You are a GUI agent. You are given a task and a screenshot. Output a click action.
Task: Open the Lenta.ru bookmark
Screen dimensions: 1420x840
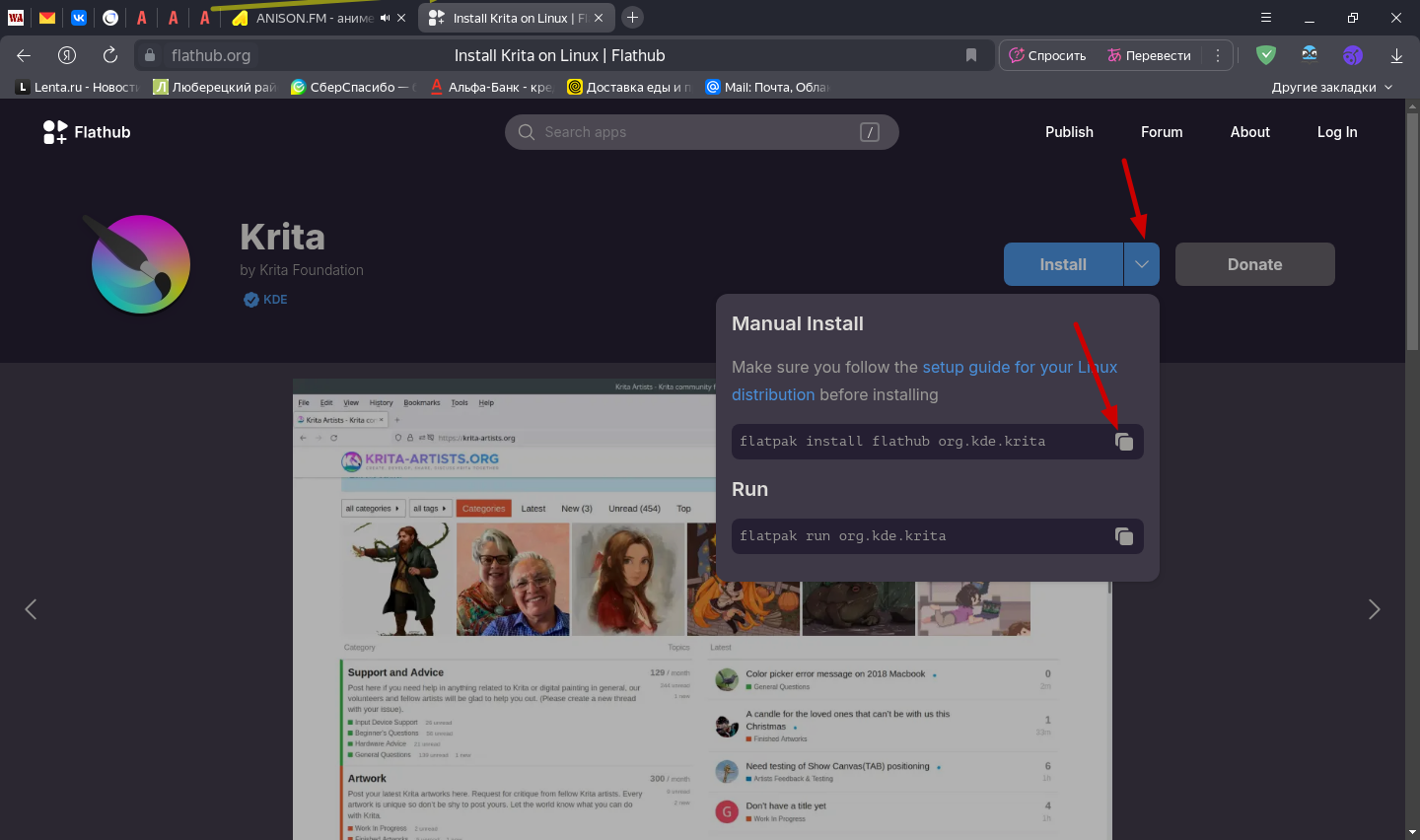point(78,87)
